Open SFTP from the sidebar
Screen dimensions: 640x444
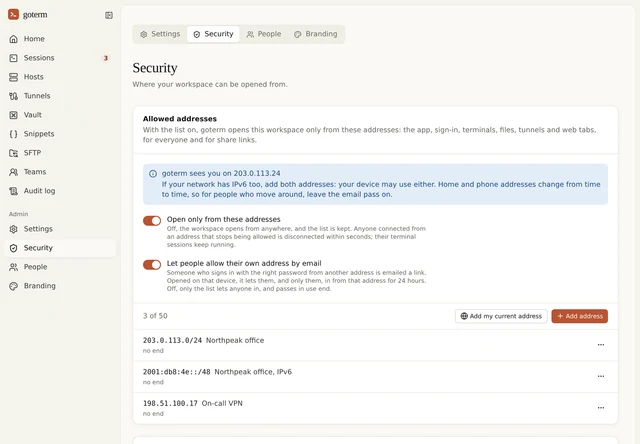click(x=60, y=153)
